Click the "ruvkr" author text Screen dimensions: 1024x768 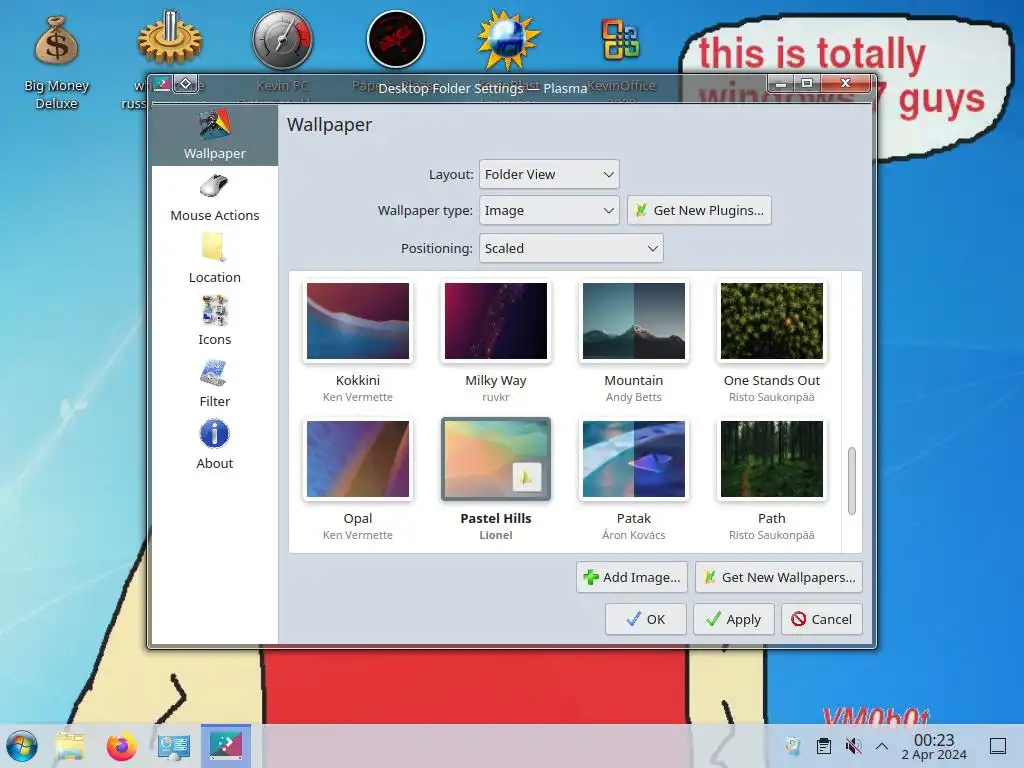(496, 397)
